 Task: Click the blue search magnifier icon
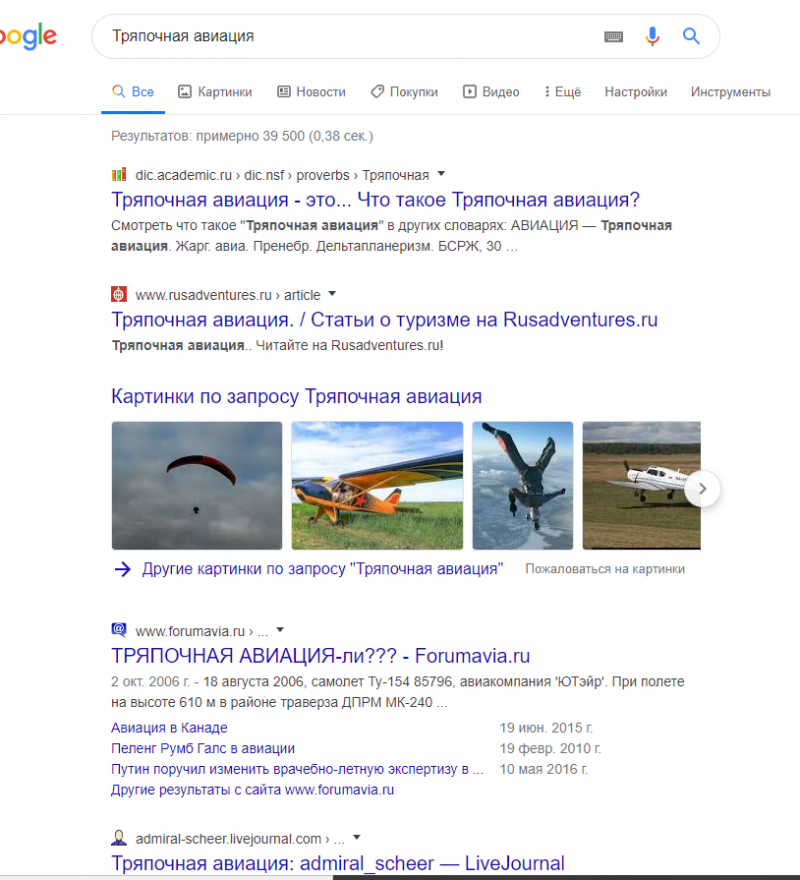coord(691,36)
